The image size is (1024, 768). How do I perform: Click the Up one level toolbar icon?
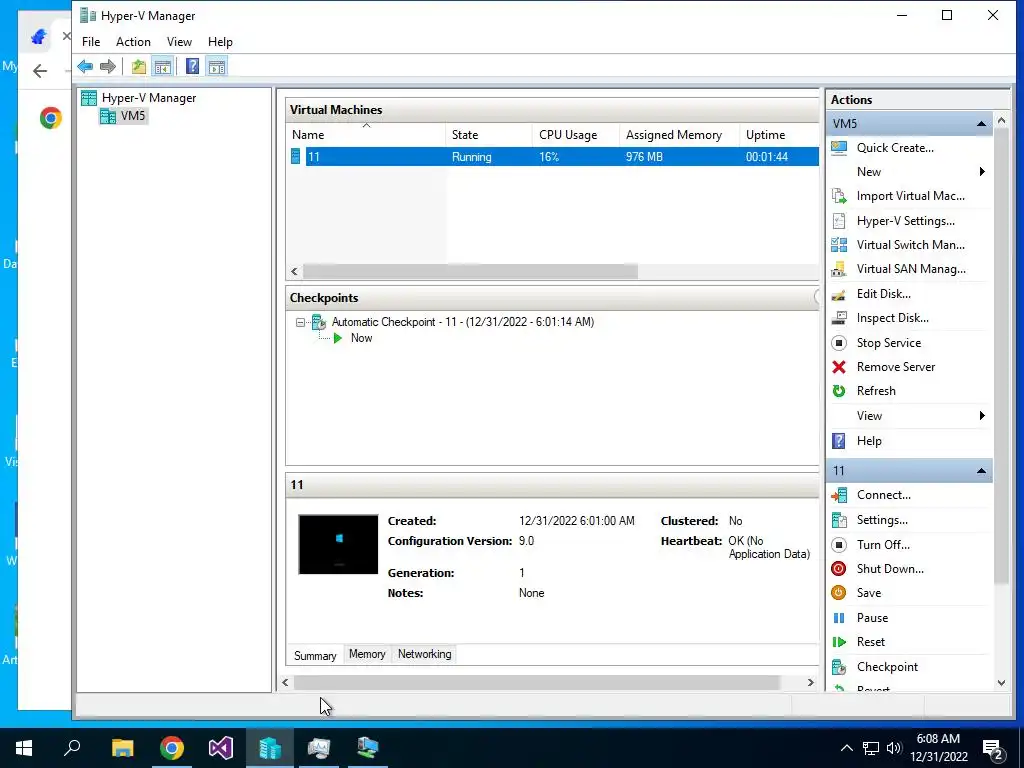point(138,66)
